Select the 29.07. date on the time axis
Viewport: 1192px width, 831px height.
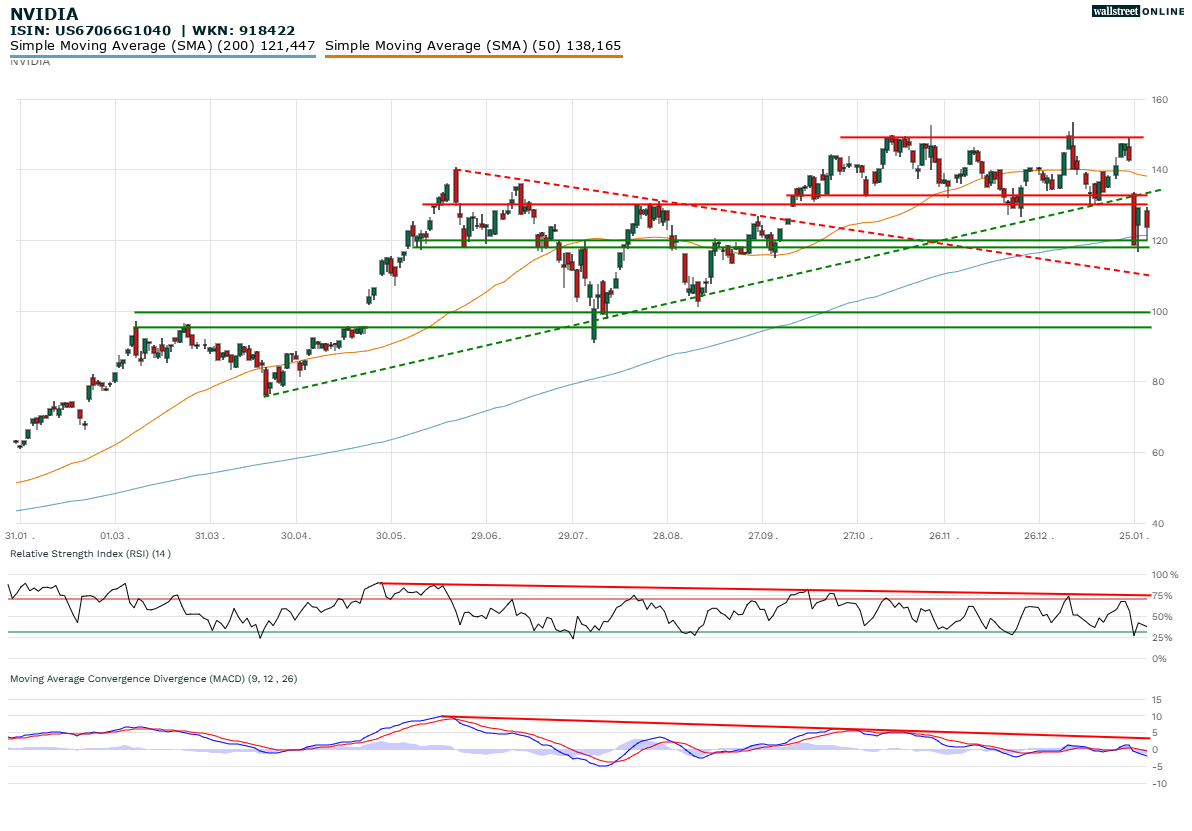point(573,536)
